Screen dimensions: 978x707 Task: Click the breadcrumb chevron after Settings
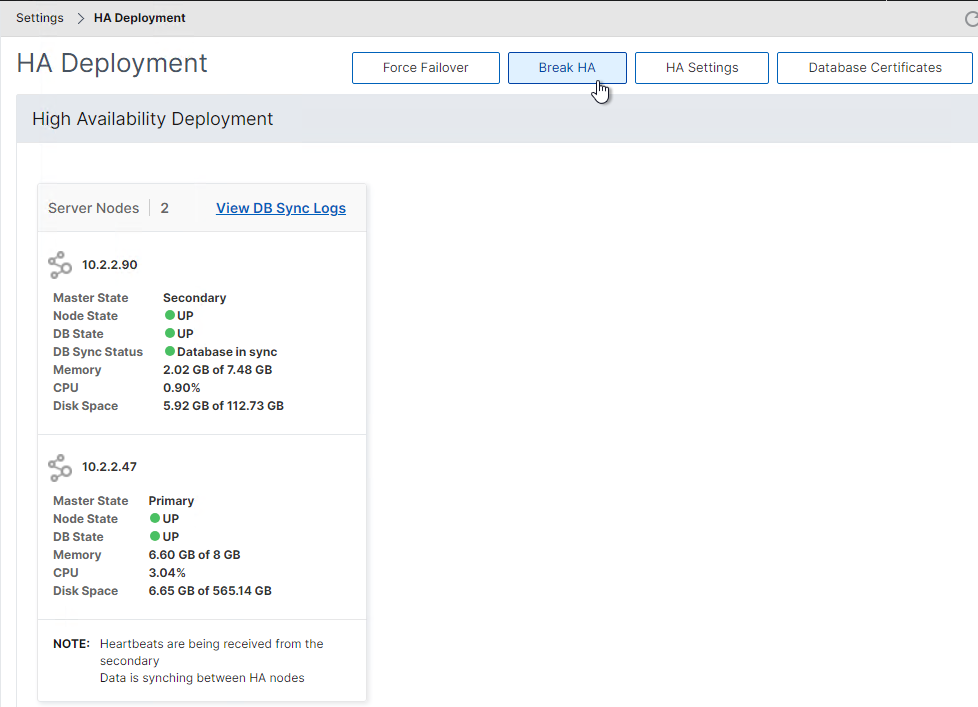coord(80,18)
